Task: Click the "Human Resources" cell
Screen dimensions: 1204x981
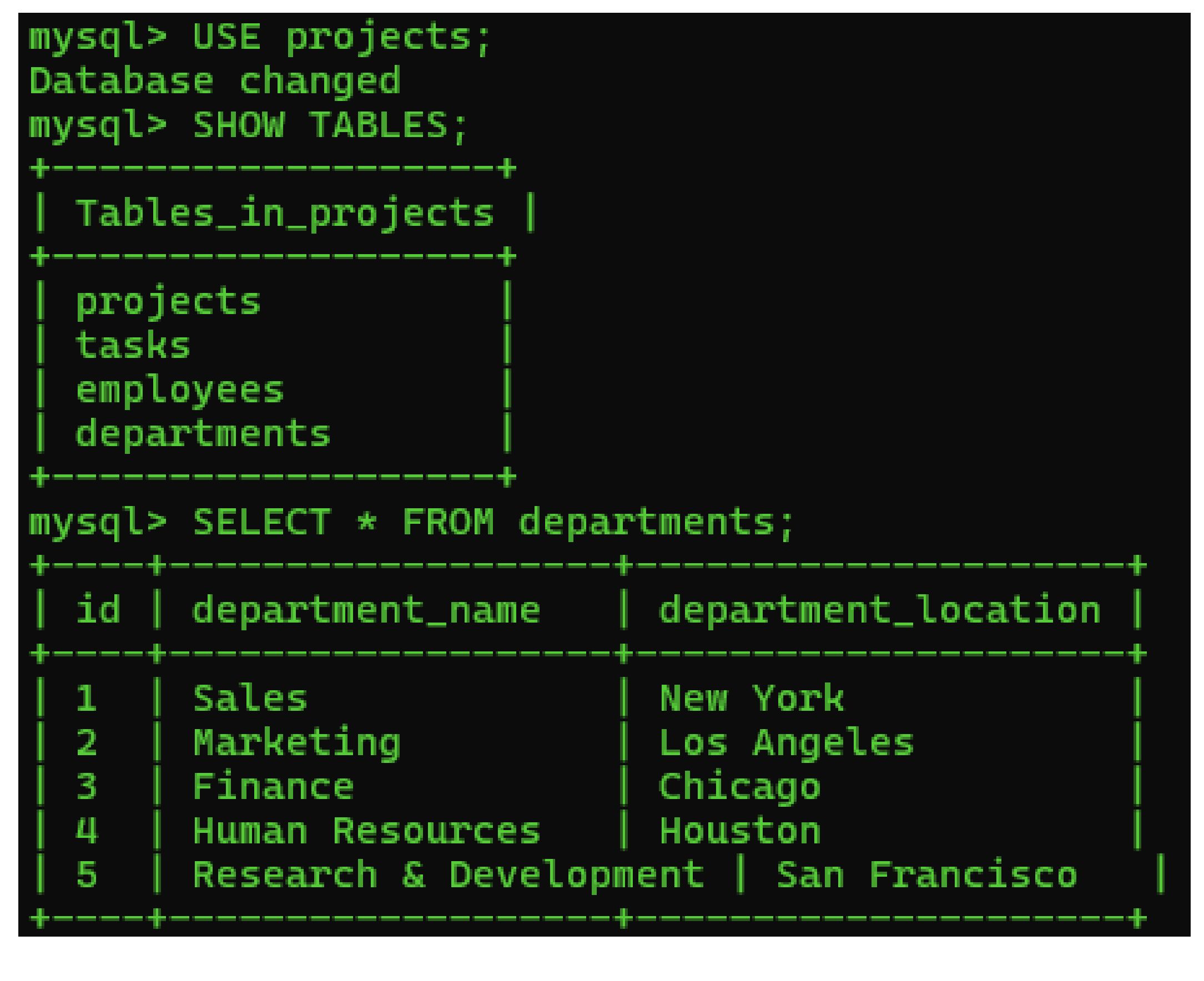Action: click(x=366, y=831)
